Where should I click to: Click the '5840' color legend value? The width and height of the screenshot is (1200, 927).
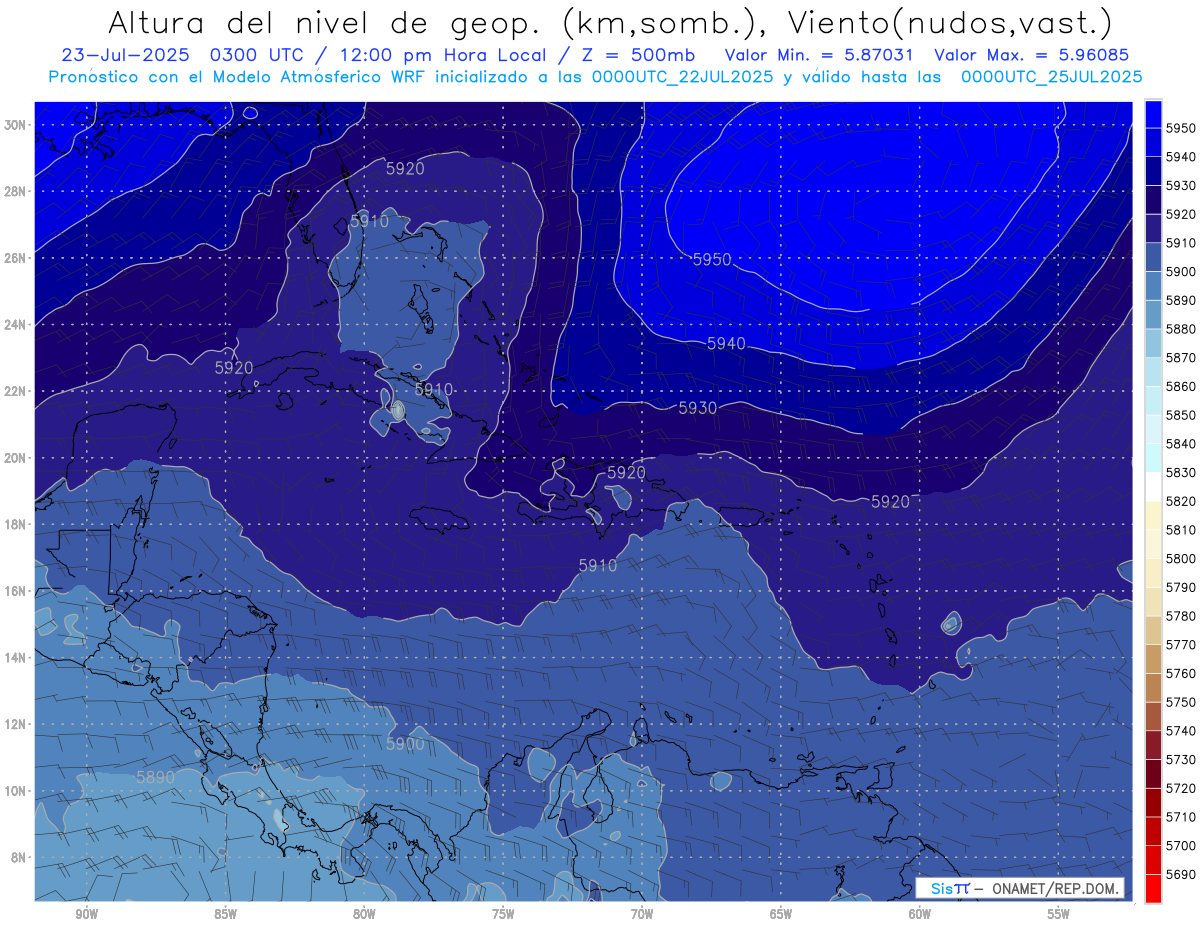[1180, 443]
